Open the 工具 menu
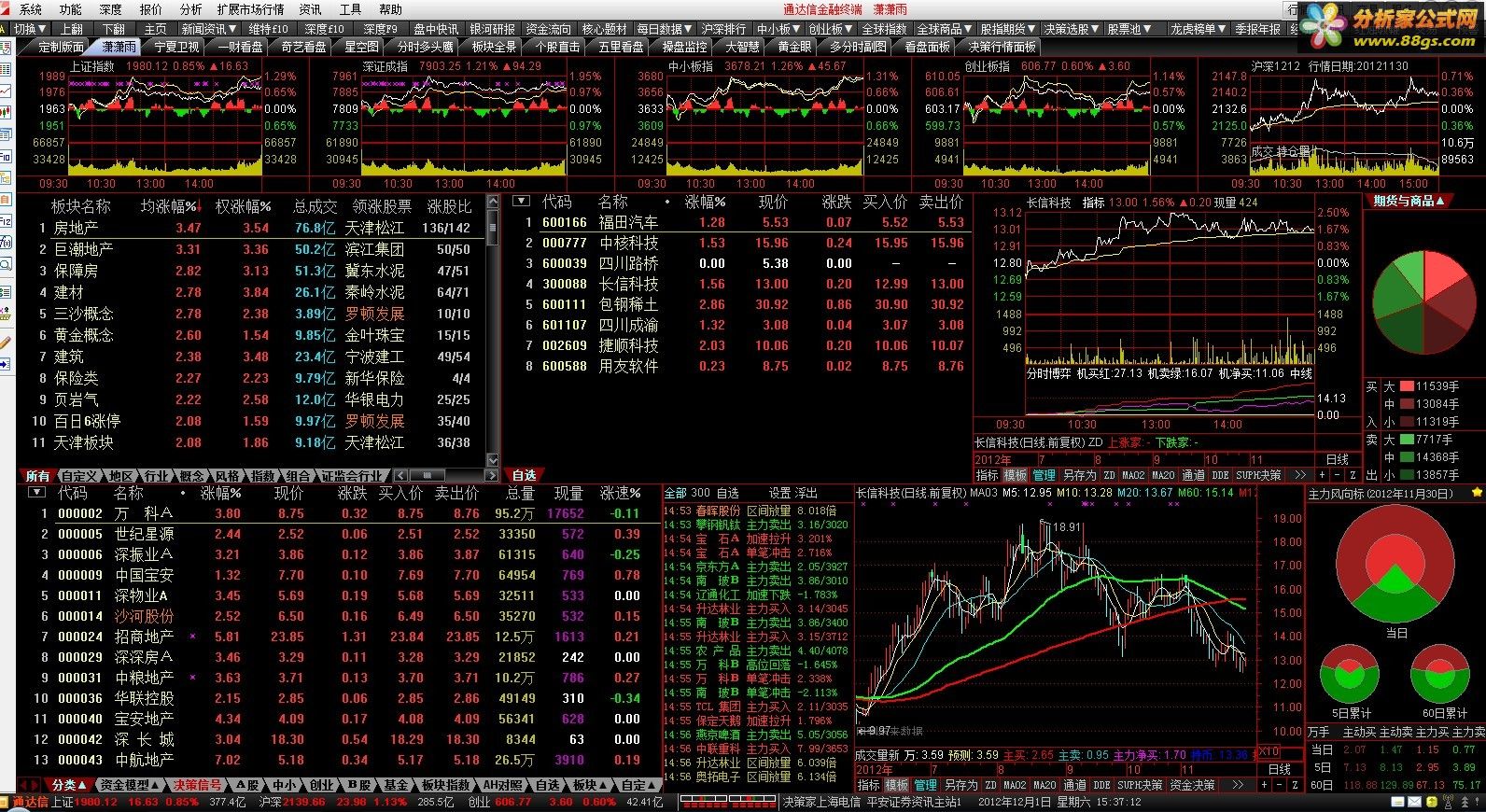1486x812 pixels. tap(350, 9)
